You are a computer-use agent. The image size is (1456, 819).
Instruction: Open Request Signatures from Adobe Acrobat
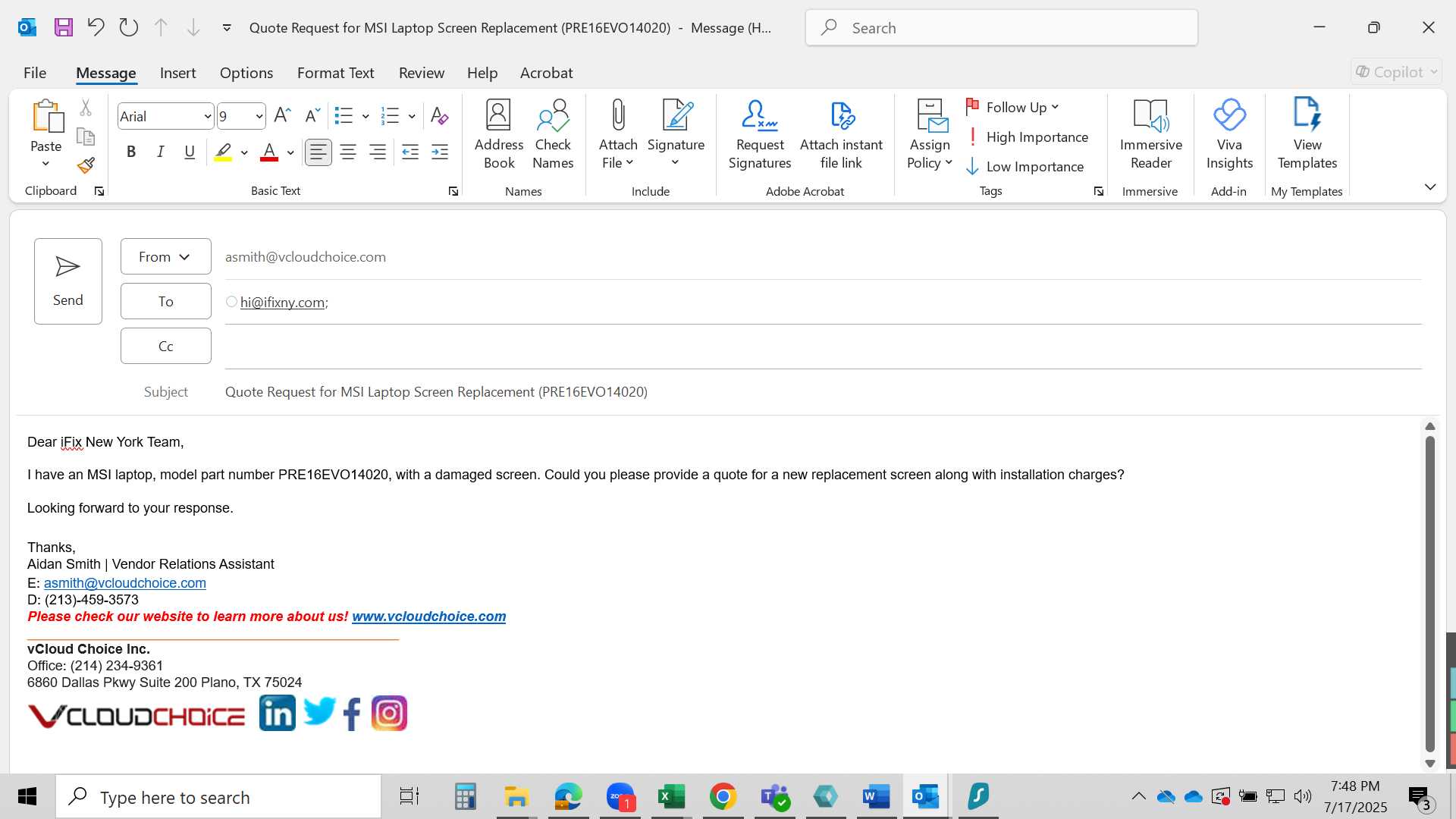760,135
